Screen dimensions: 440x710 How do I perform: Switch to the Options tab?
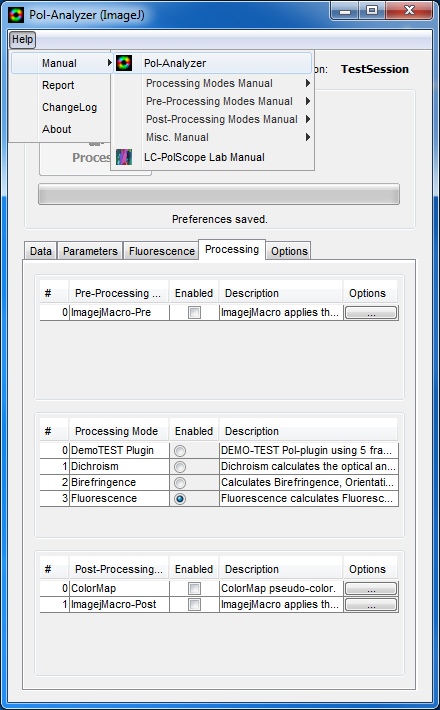tap(289, 251)
